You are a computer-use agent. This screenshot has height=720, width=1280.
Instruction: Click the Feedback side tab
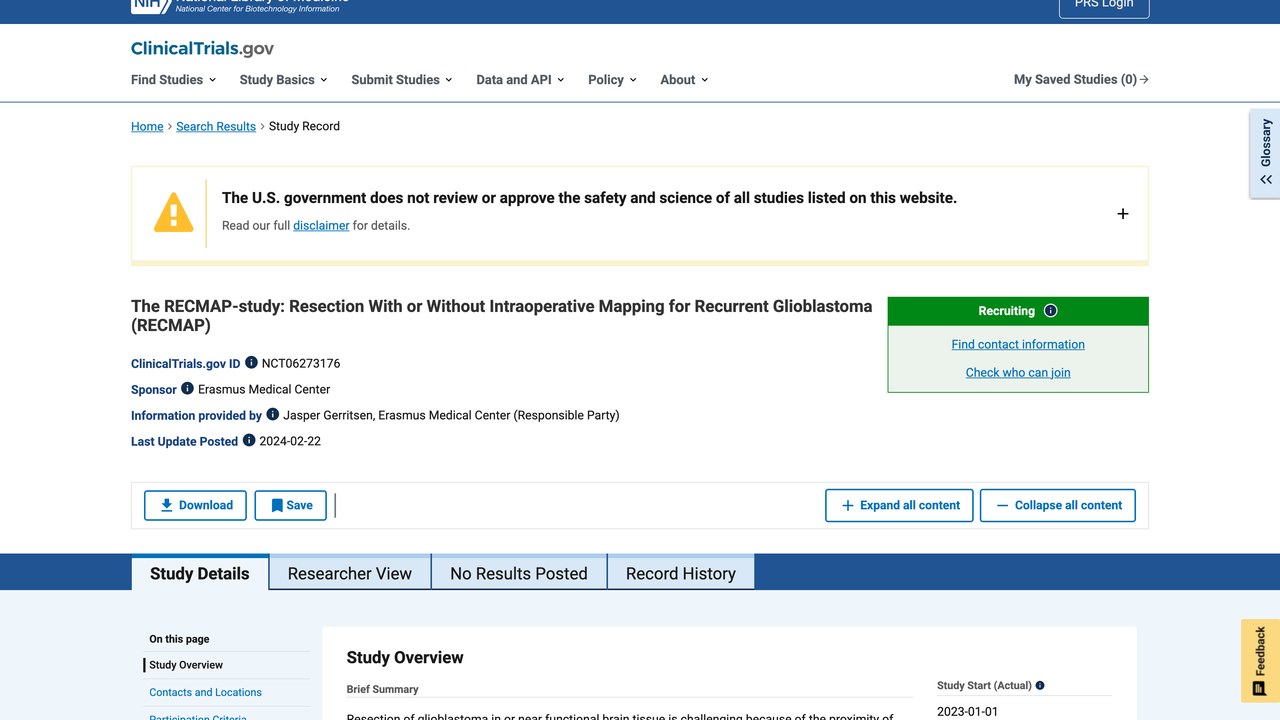pos(1260,661)
